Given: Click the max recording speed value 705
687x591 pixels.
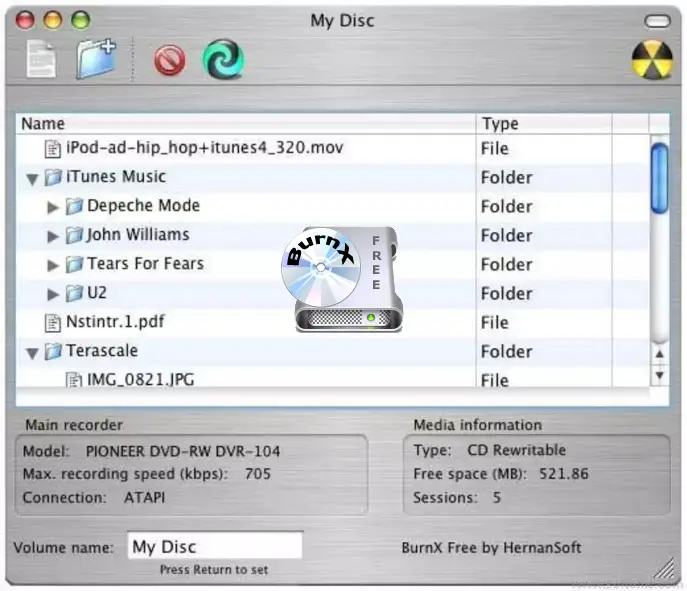Looking at the screenshot, I should [258, 474].
